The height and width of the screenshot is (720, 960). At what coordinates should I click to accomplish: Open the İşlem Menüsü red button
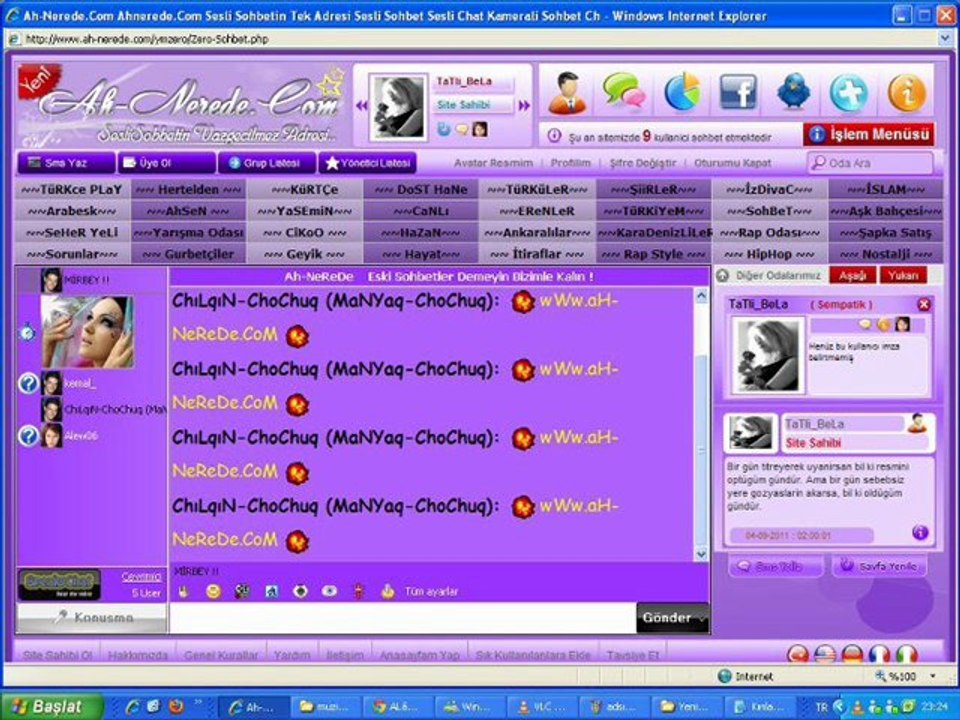click(869, 134)
